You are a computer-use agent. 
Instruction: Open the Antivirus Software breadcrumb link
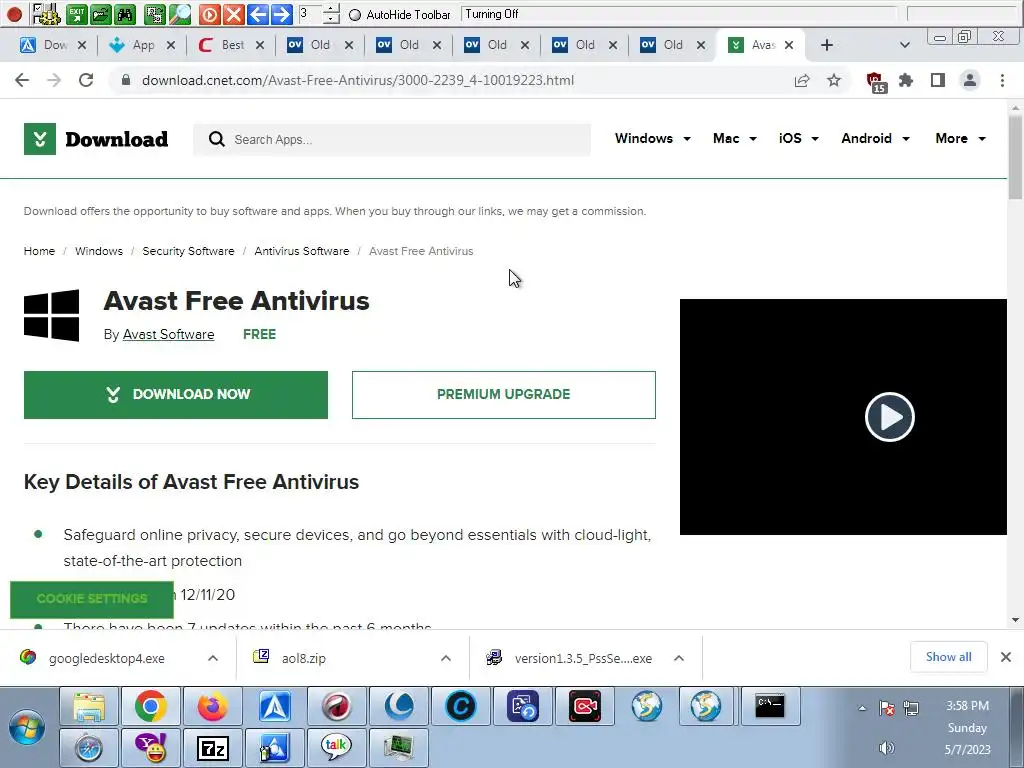302,251
